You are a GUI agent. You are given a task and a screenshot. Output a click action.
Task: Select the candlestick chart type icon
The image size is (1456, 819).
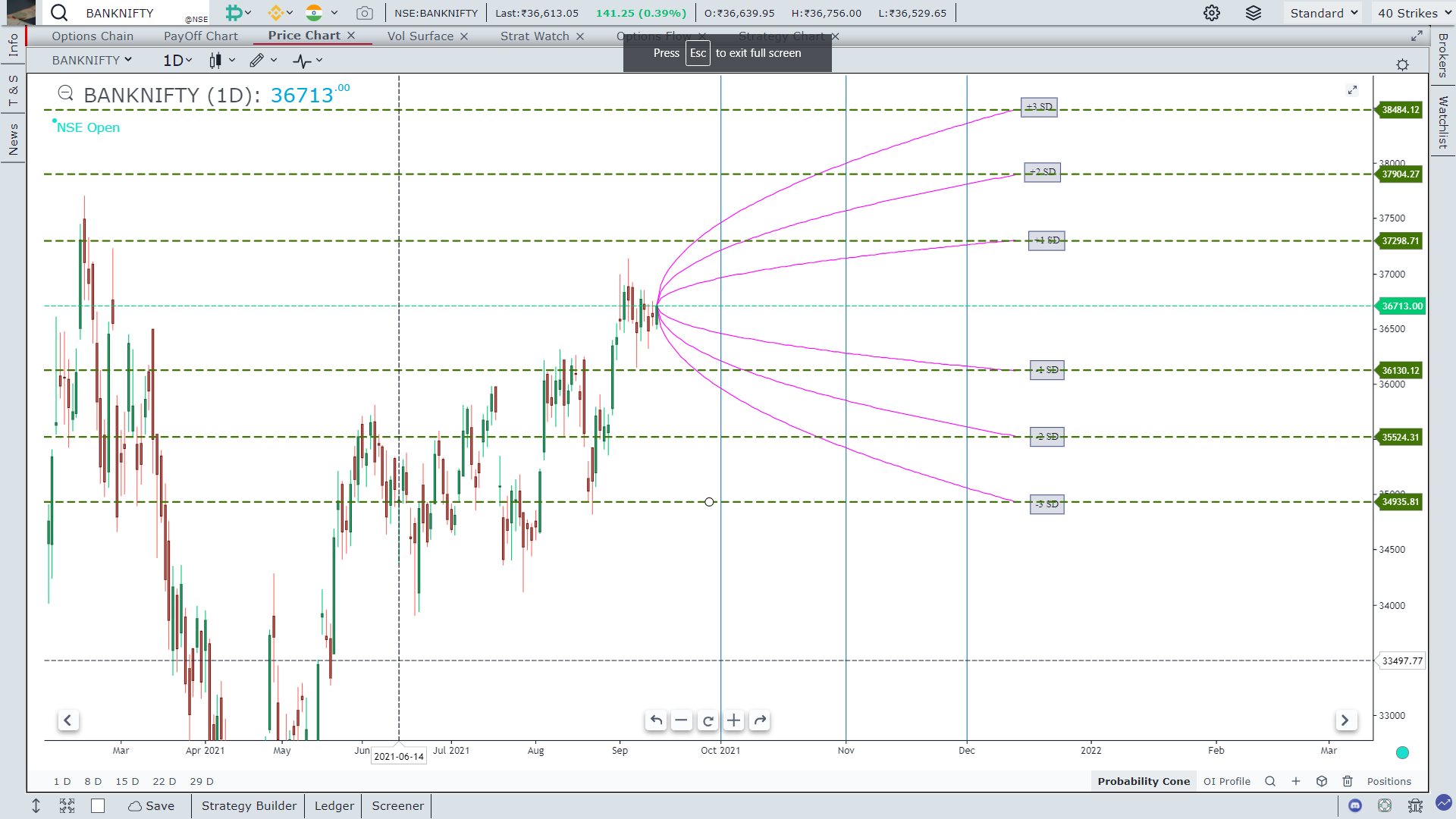pyautogui.click(x=216, y=61)
